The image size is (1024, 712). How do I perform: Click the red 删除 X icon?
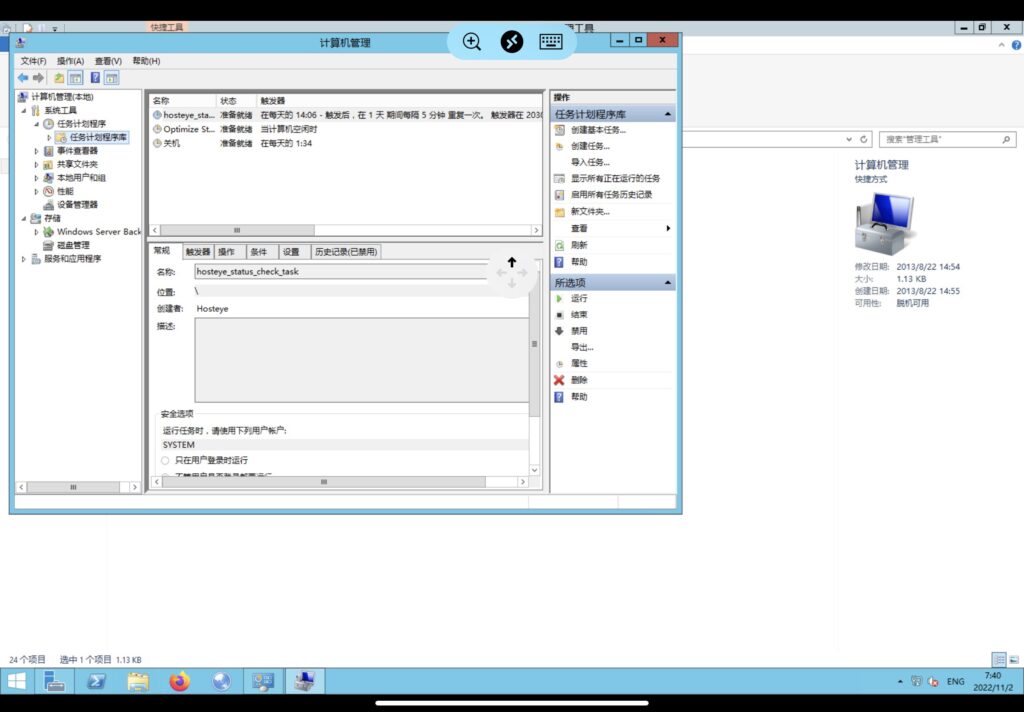560,380
